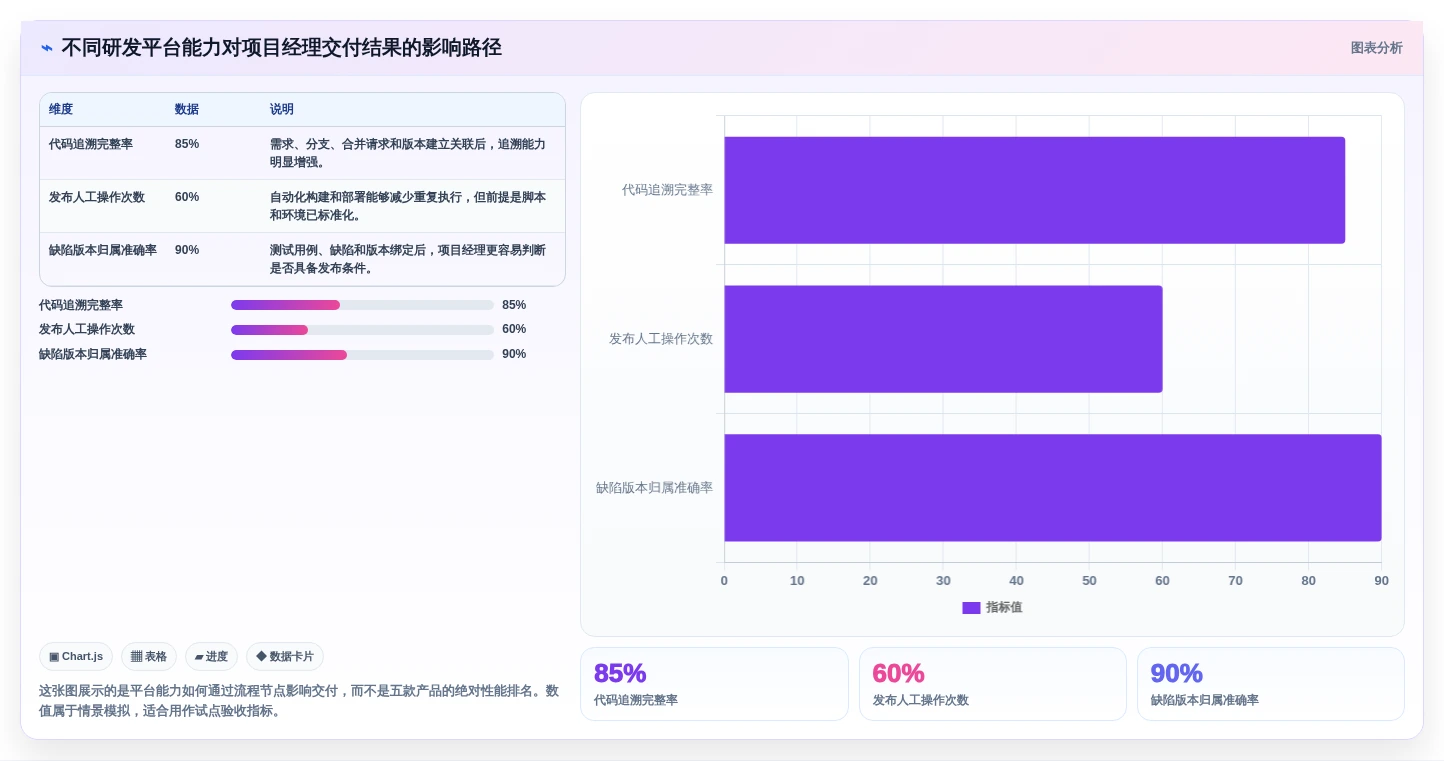The image size is (1444, 761).
Task: Select the 表格 tag chip
Action: (x=149, y=657)
